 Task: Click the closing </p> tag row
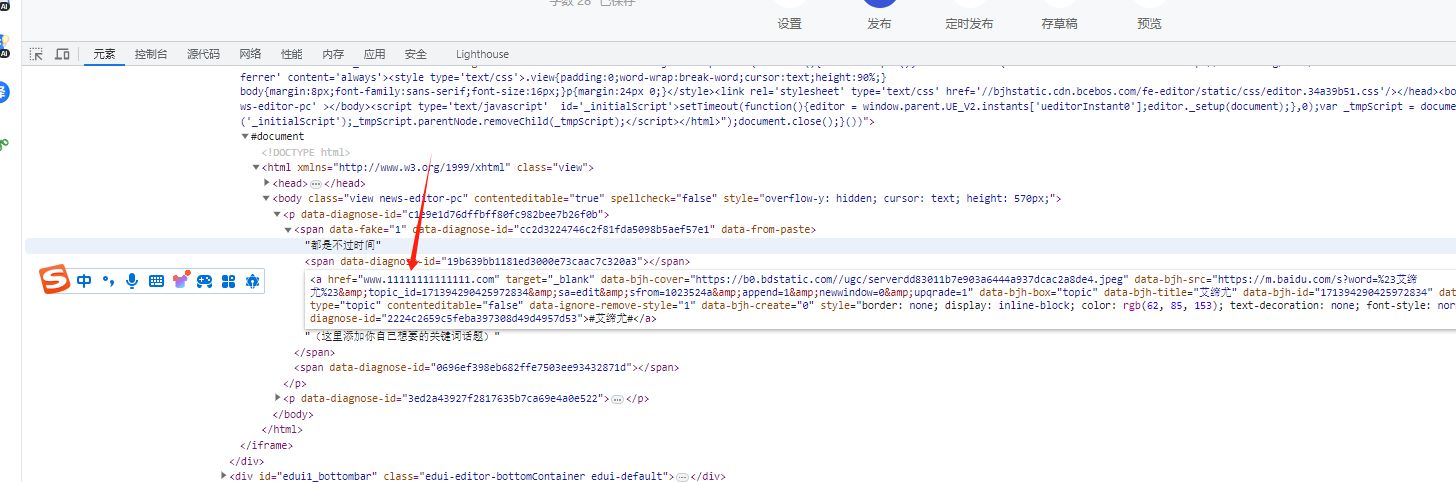[x=294, y=383]
